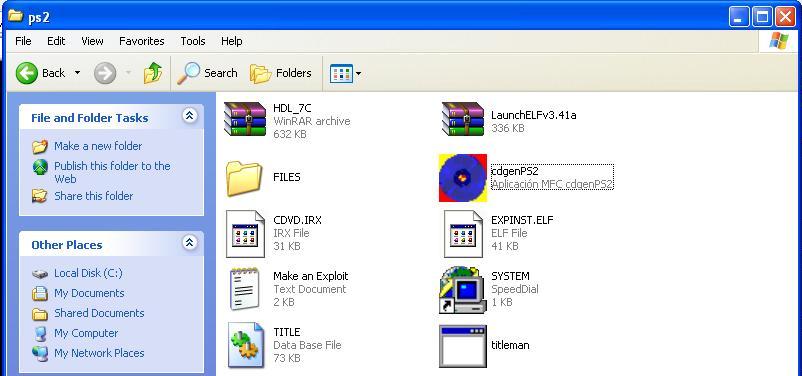
Task: Open the Views dropdown arrow in toolbar
Action: (x=358, y=74)
